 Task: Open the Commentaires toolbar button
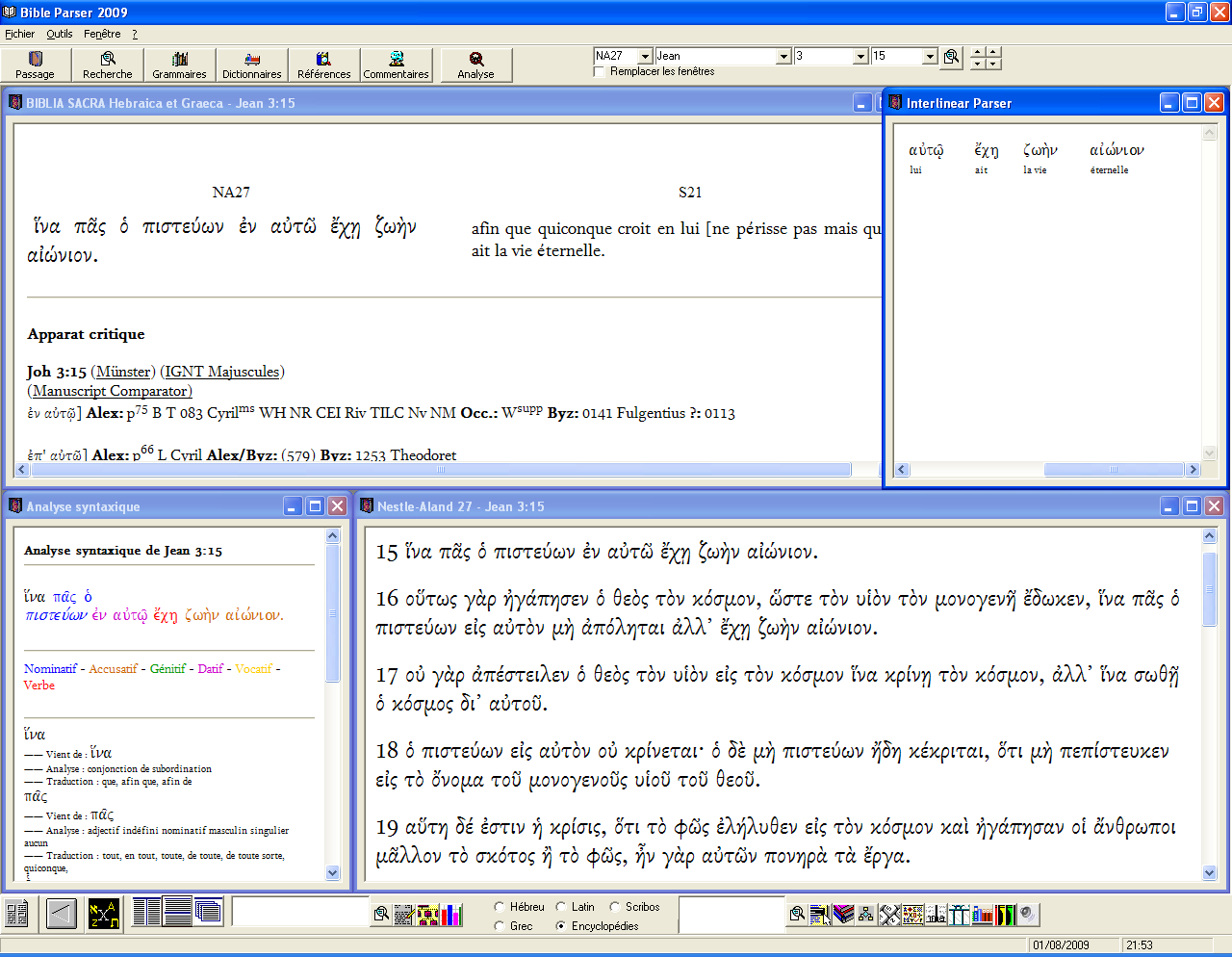click(x=397, y=65)
